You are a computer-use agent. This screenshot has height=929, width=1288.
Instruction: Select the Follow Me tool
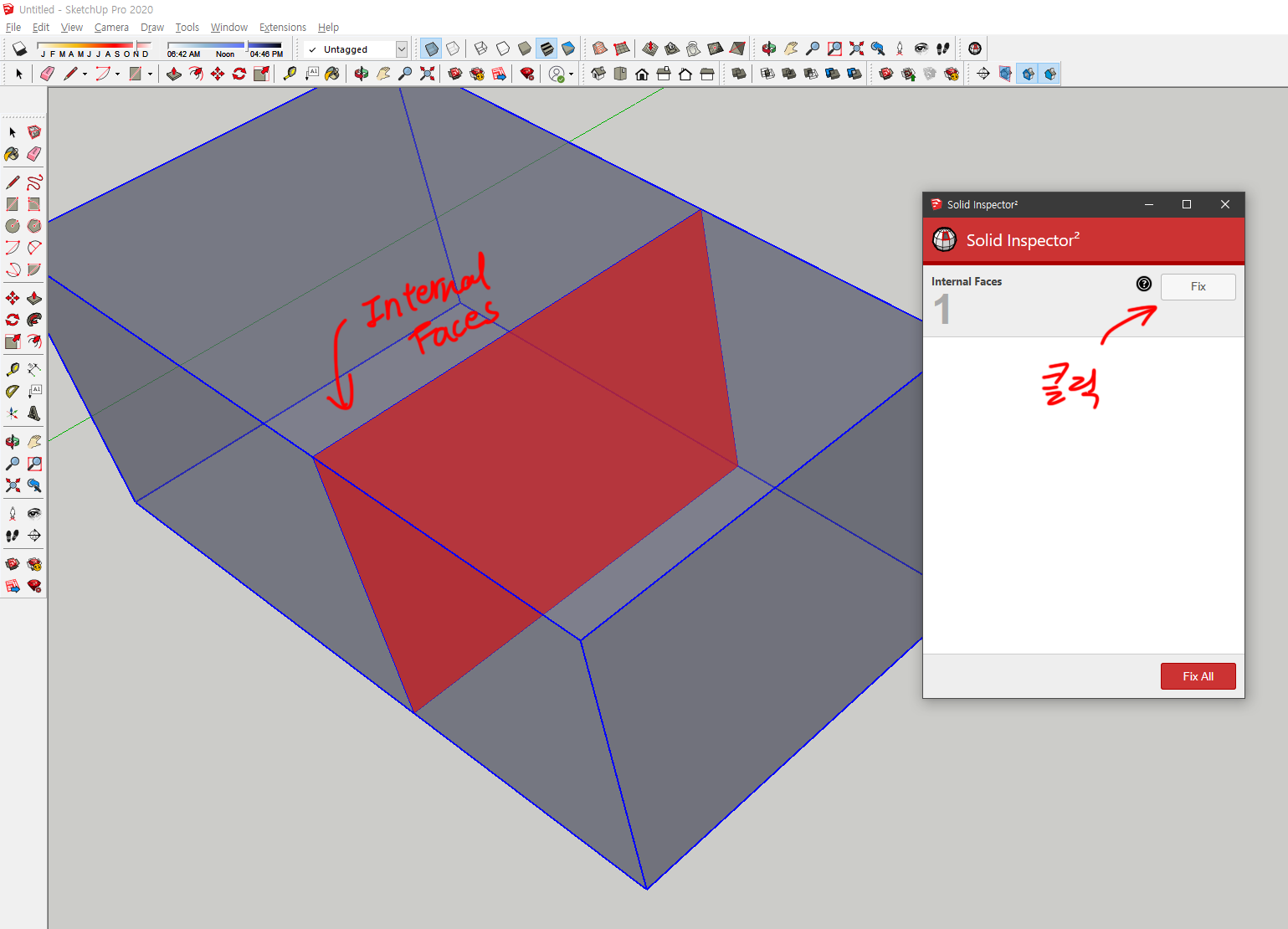34,320
